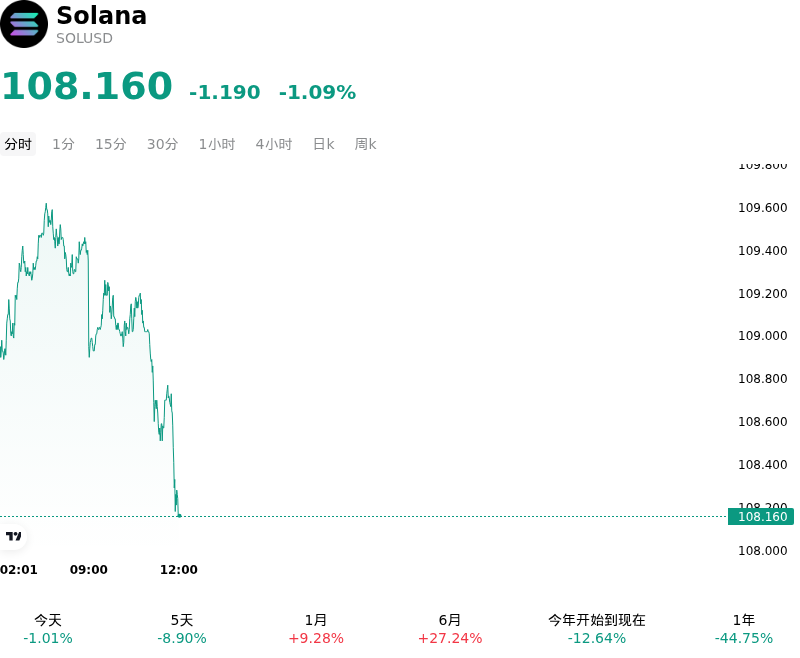Show the 6月 +27.24% performance range
The image size is (800, 658).
tap(449, 629)
